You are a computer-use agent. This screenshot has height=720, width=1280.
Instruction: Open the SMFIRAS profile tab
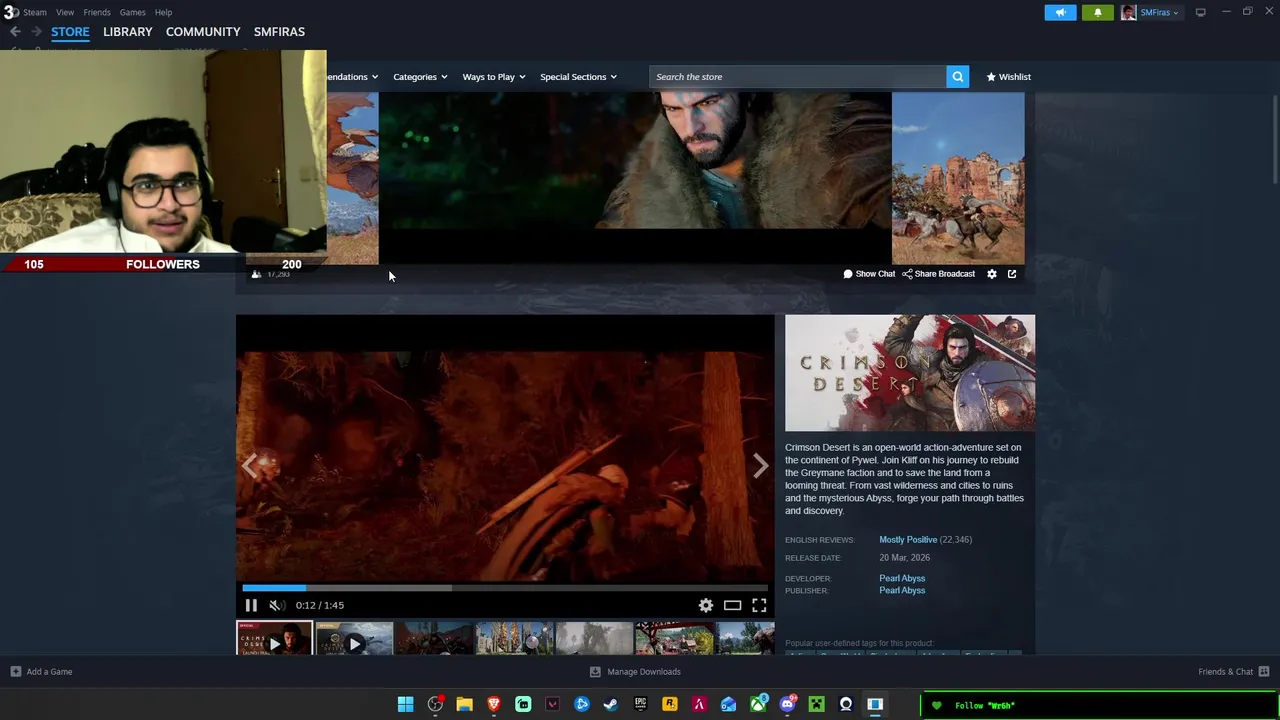pos(279,32)
